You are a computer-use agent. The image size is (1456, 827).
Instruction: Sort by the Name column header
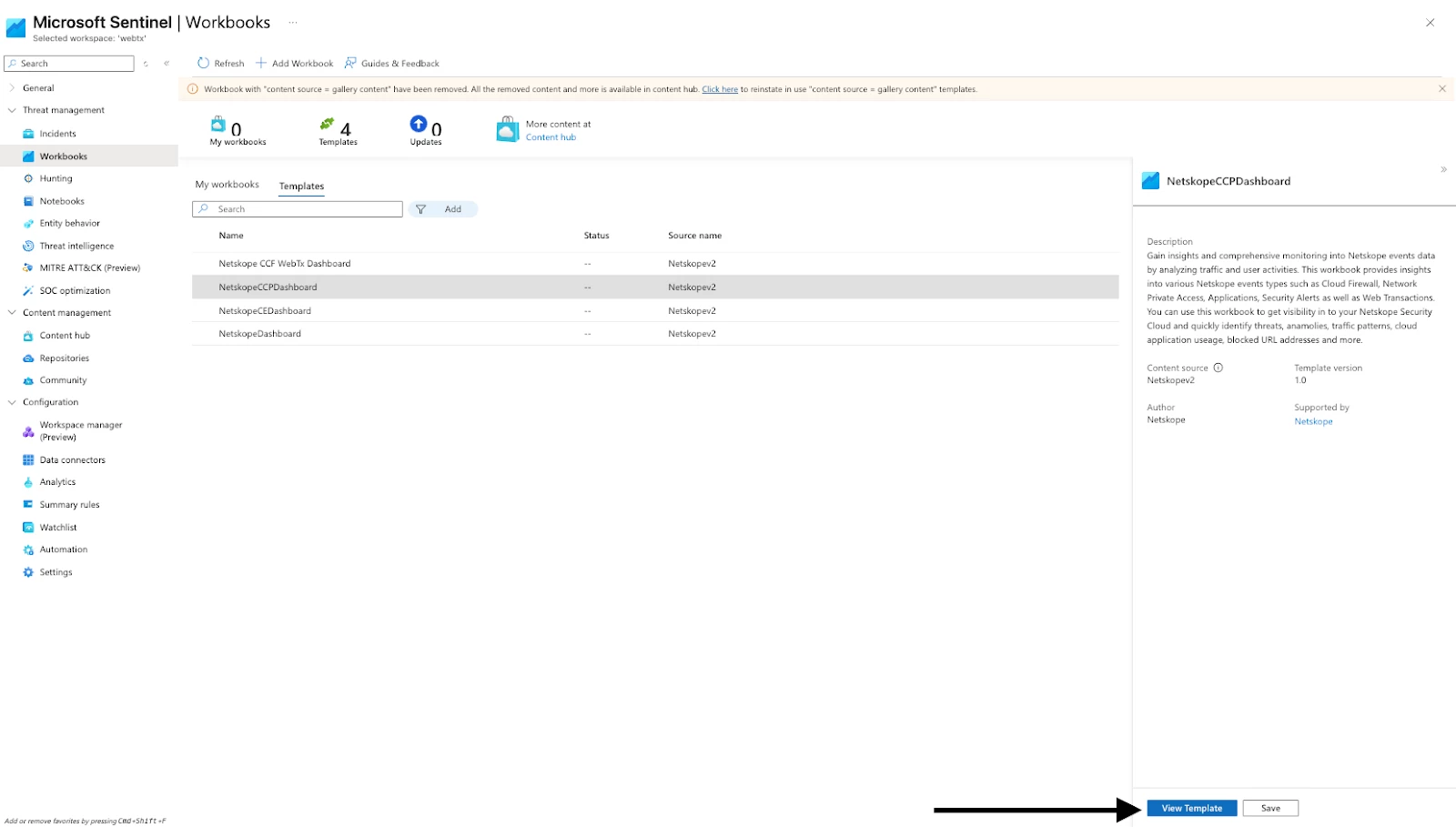(x=231, y=236)
